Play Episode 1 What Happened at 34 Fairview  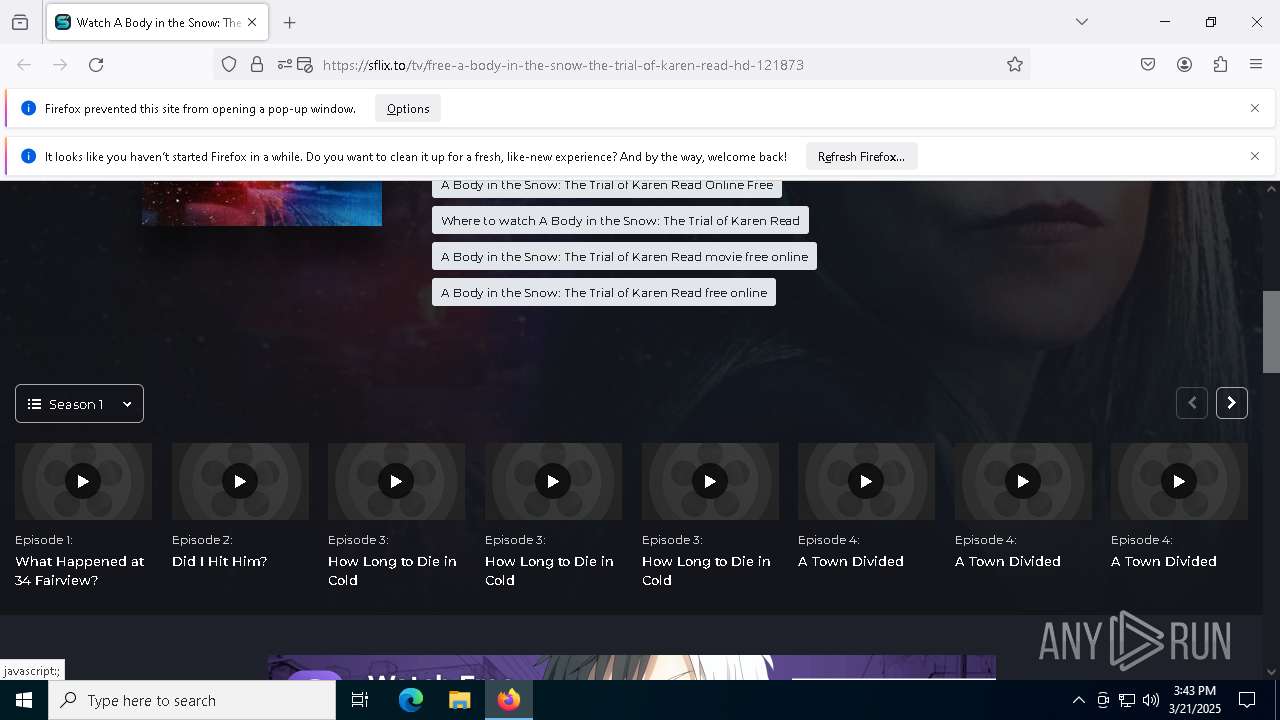point(83,481)
